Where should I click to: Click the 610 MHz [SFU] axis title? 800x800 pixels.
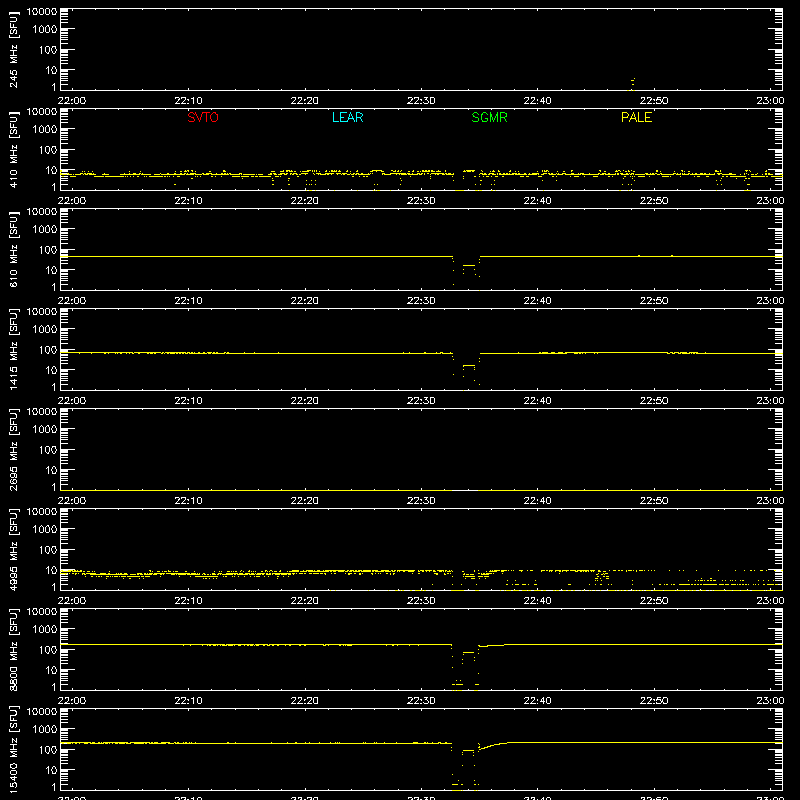[13, 249]
